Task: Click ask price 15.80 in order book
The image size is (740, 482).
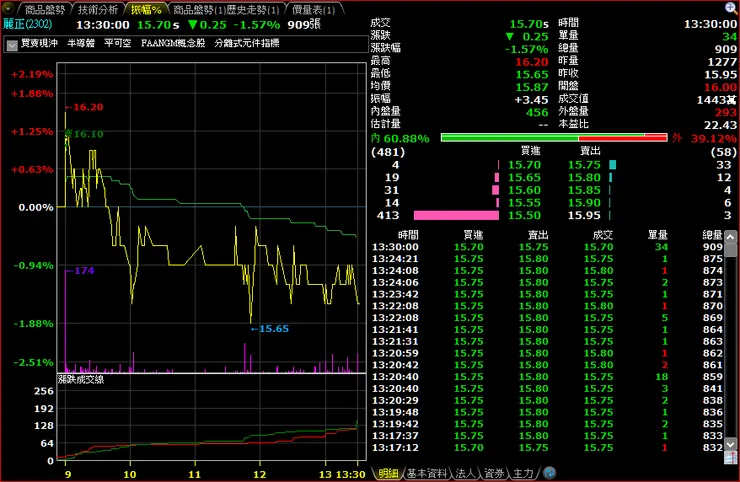Action: pos(584,178)
